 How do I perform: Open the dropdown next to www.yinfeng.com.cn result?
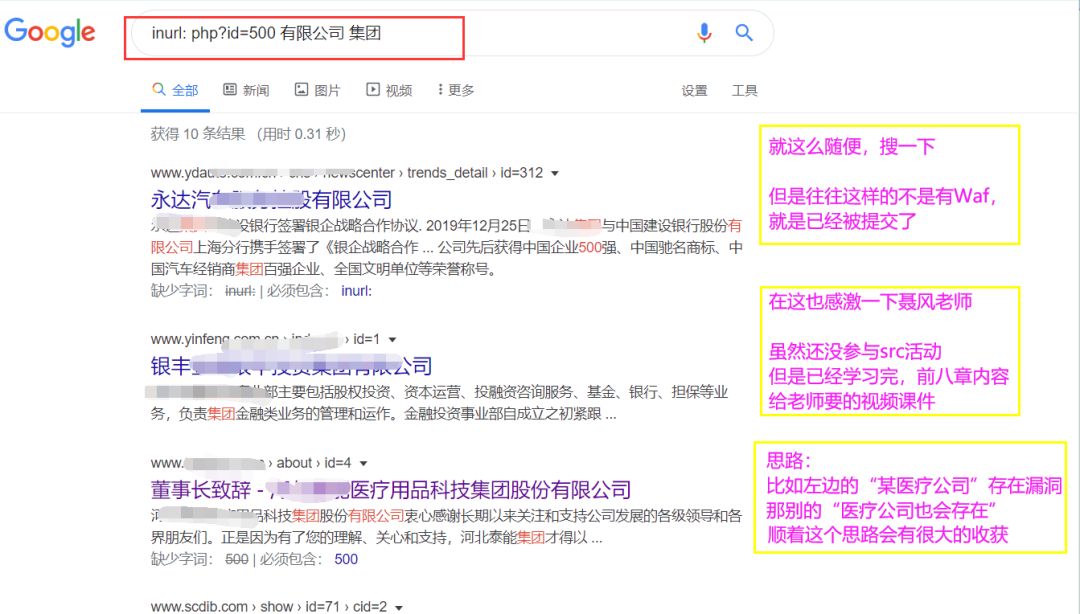(x=392, y=339)
